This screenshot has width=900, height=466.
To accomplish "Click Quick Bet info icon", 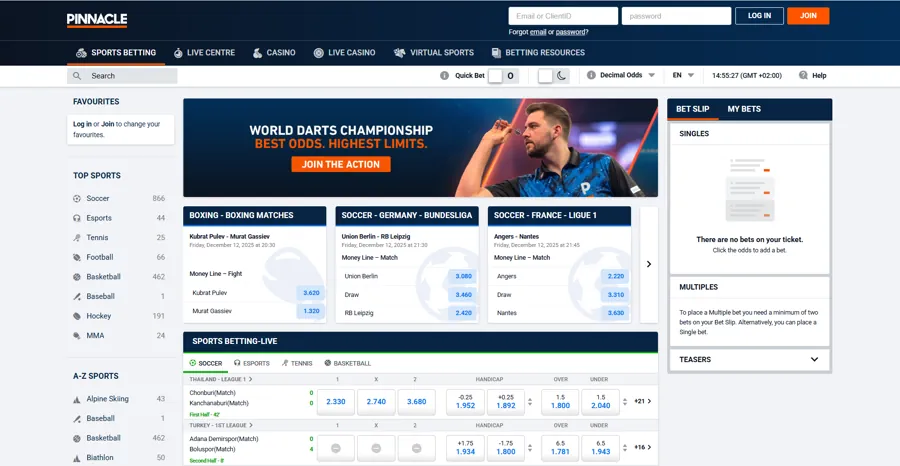I will pyautogui.click(x=444, y=75).
